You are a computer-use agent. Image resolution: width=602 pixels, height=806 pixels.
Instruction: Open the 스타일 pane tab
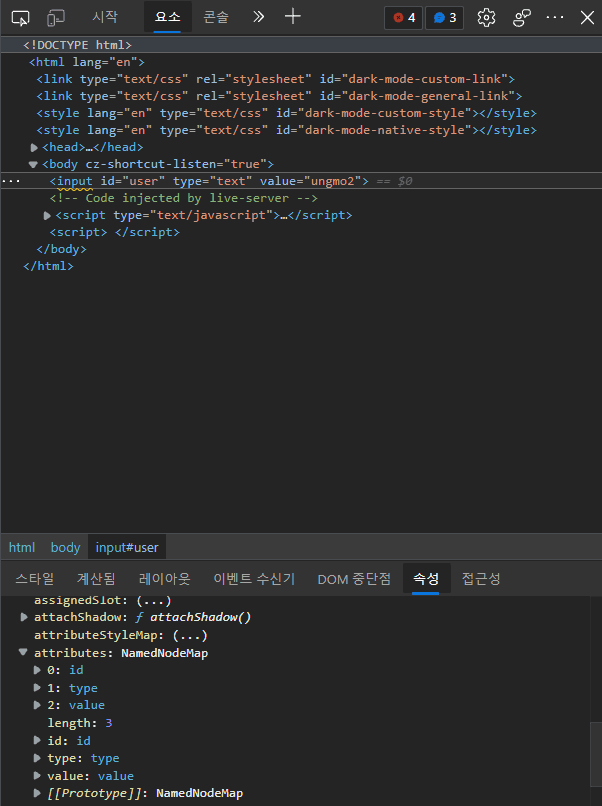(x=35, y=579)
